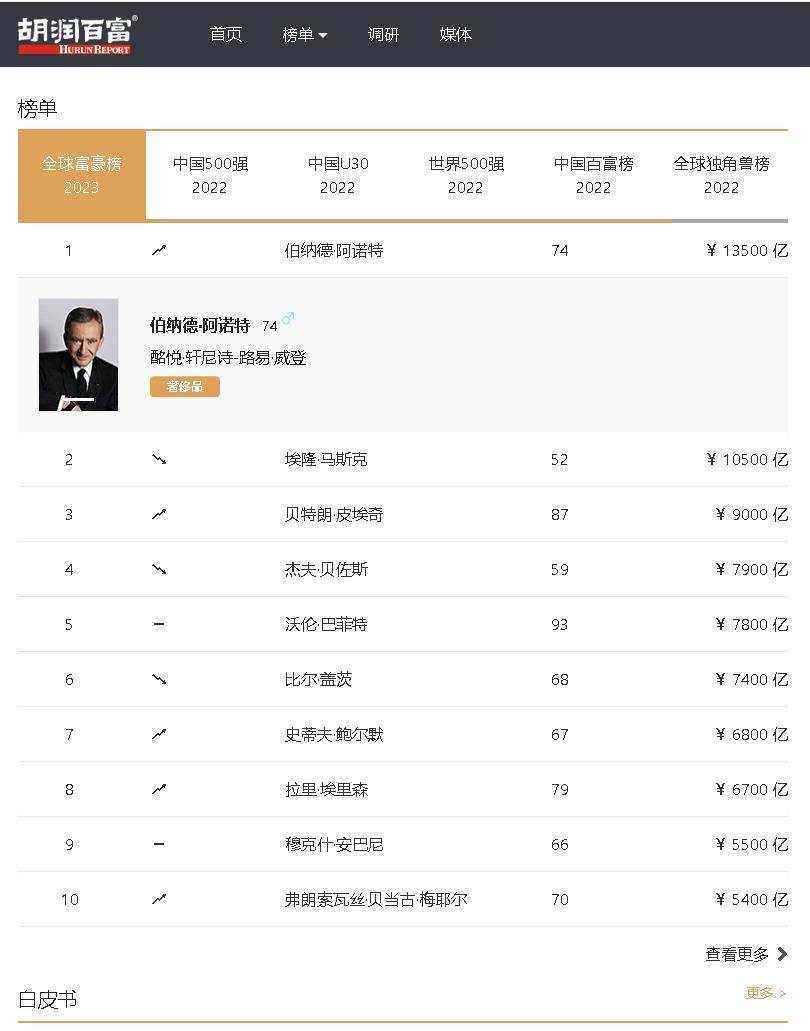Click the rising trend icon for 贝特朗·皮埃奇

pos(159,515)
